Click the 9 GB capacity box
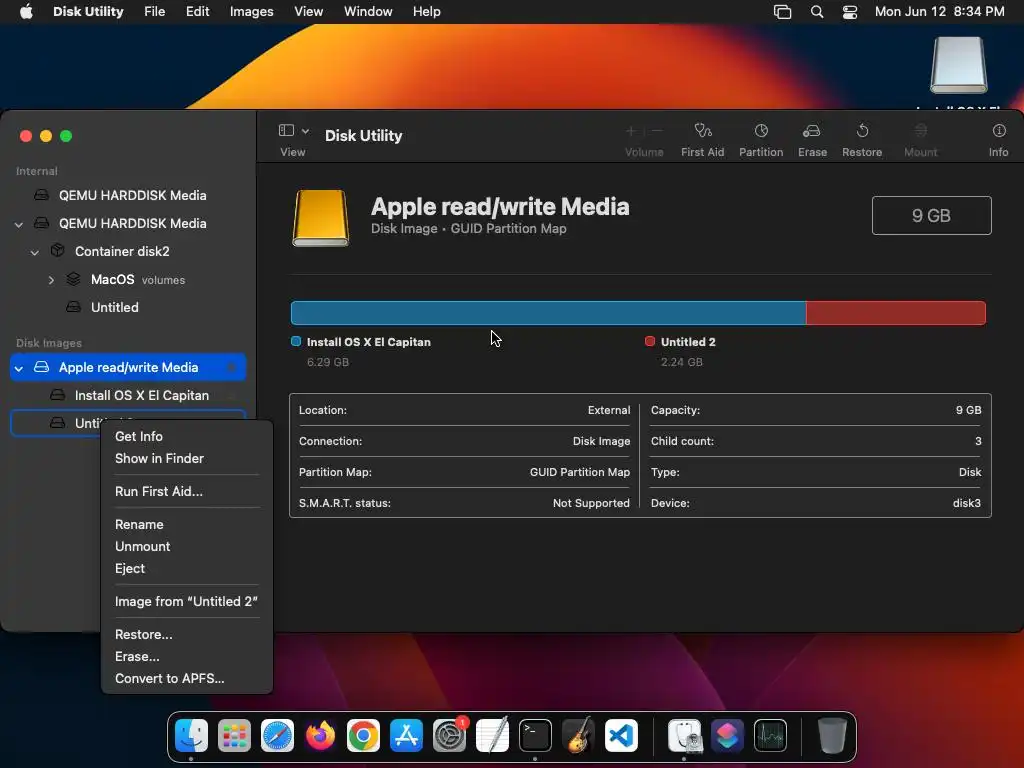Screen dimensions: 1024x768 point(931,216)
